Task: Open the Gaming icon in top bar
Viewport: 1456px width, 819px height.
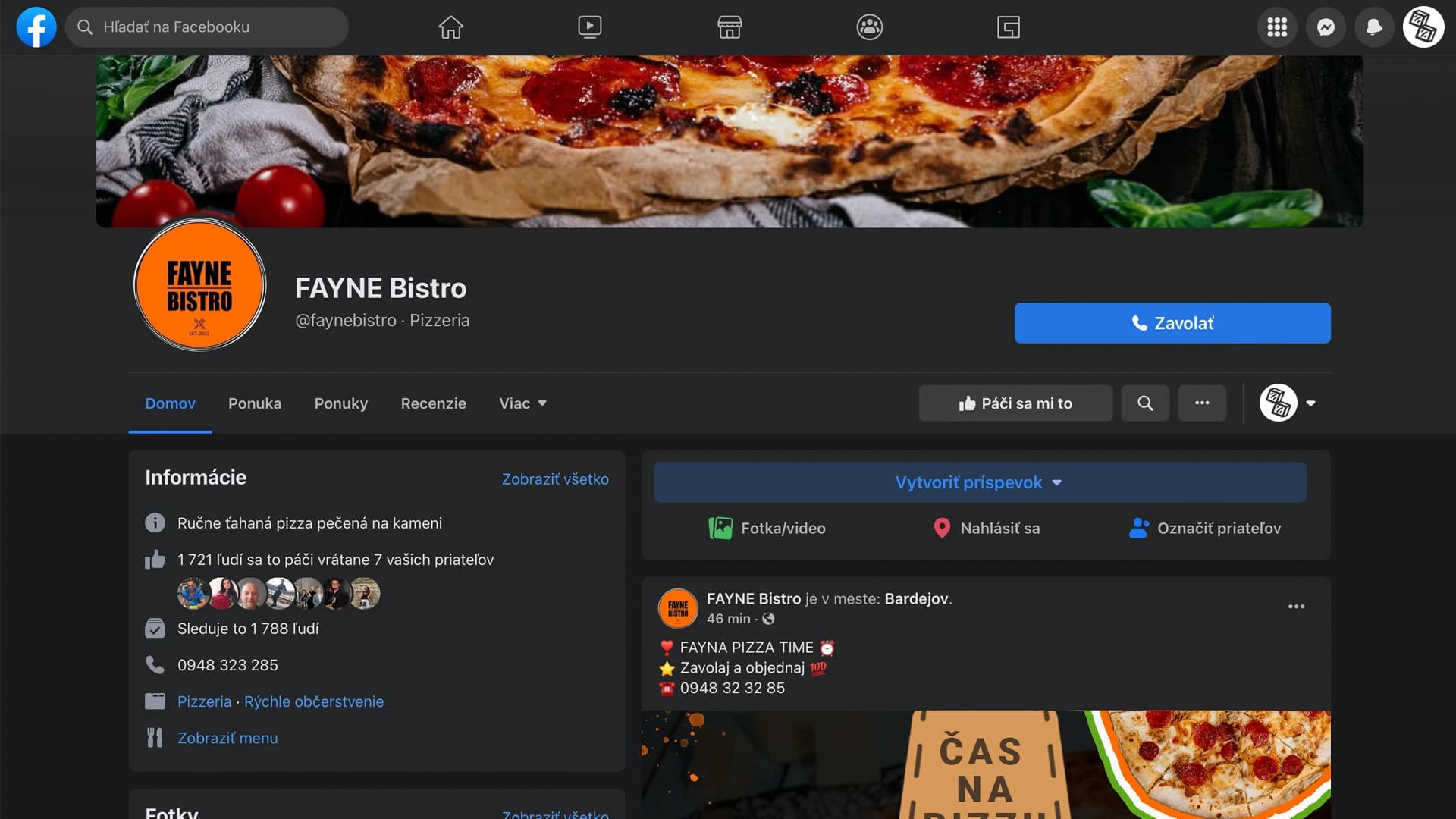Action: coord(1008,27)
